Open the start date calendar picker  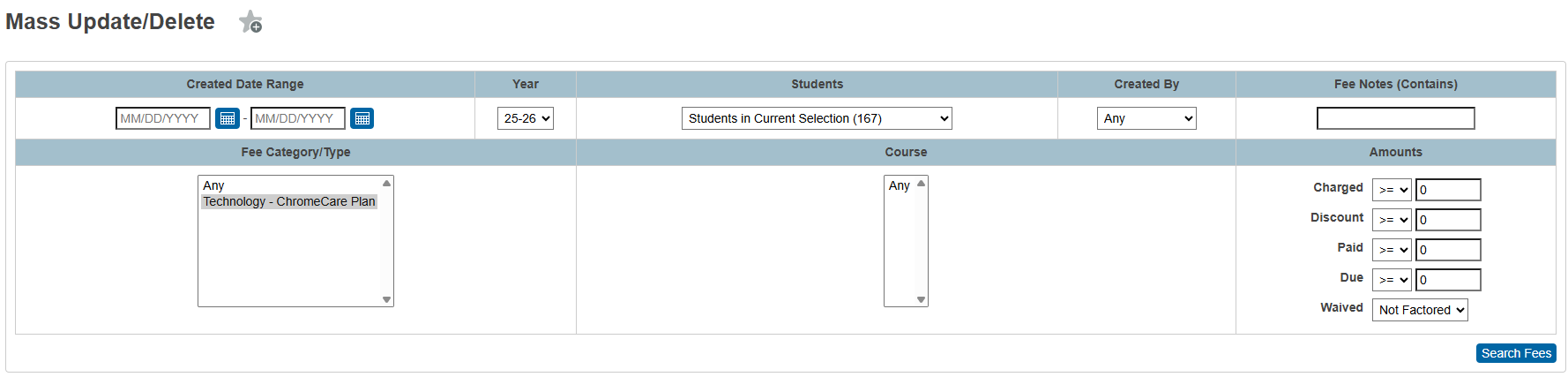(227, 118)
